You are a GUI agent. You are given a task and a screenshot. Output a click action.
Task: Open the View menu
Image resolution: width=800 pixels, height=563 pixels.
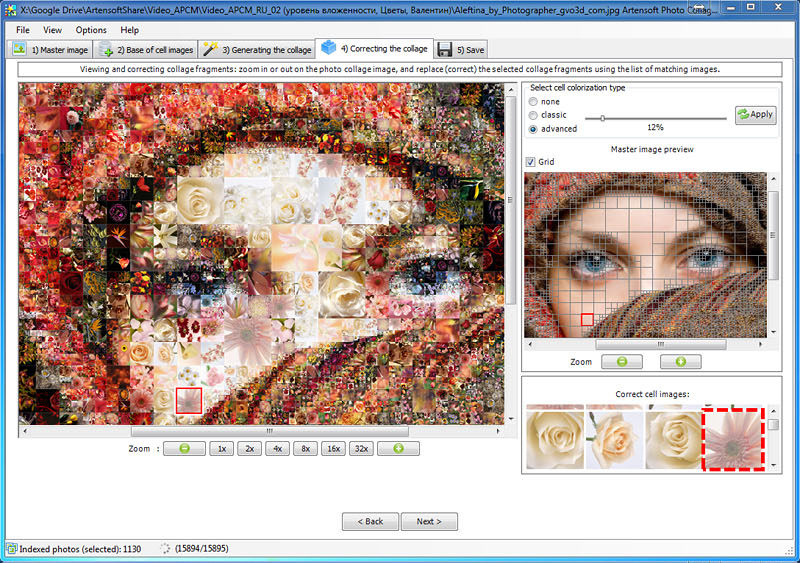[52, 30]
